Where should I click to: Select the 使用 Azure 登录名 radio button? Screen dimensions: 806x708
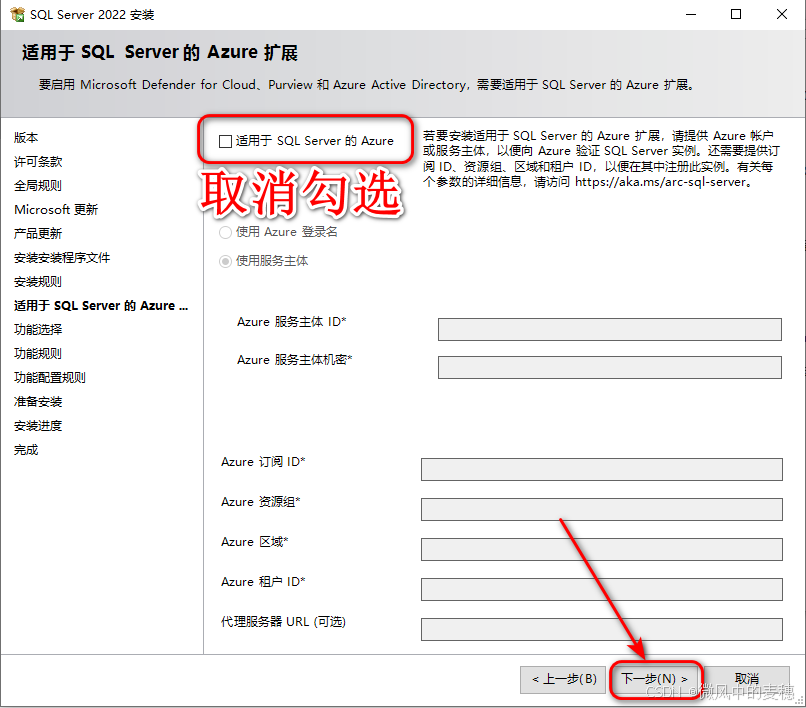225,232
